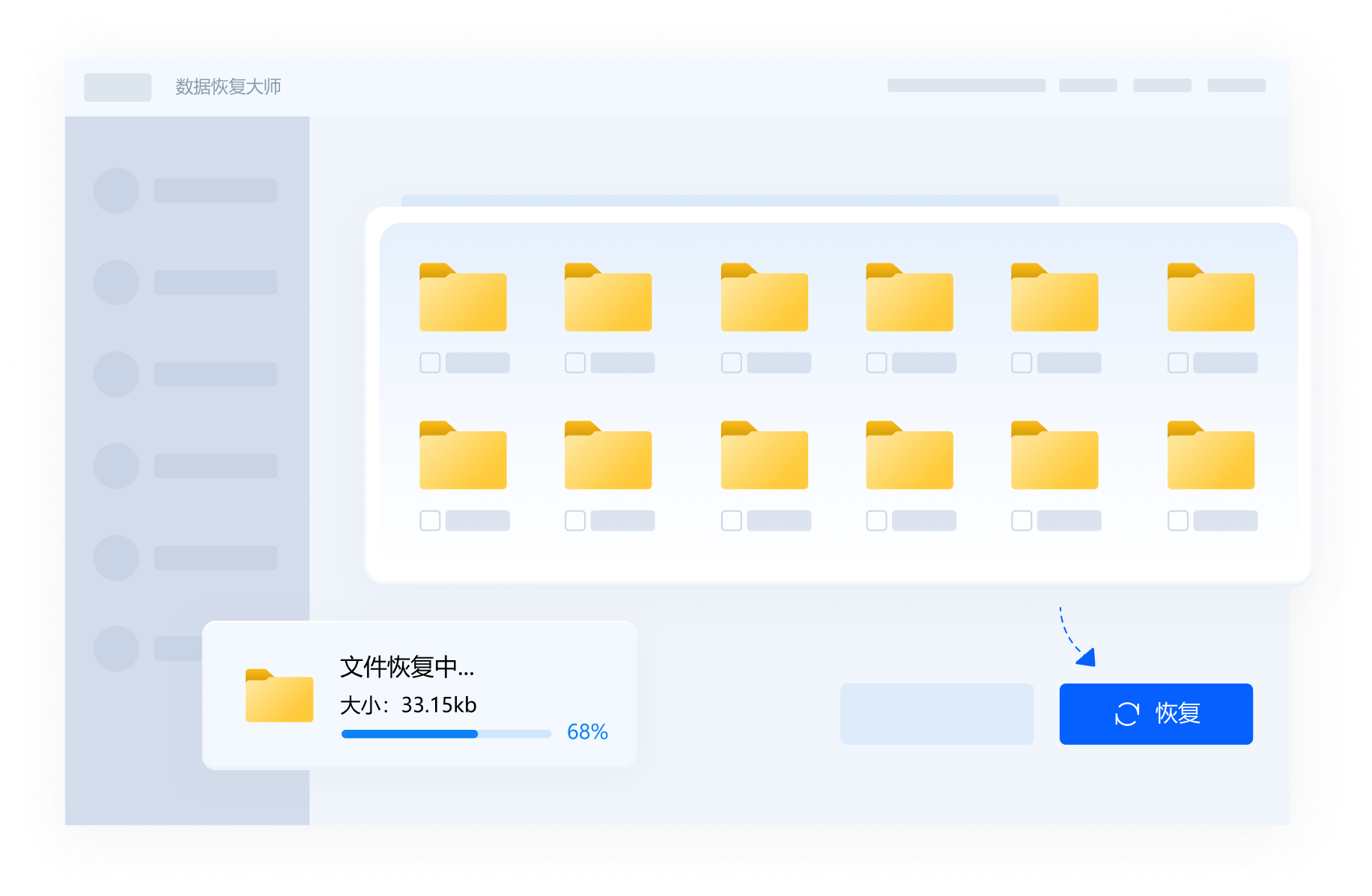Open the first sidebar menu item label
This screenshot has width=1372, height=896.
click(216, 191)
